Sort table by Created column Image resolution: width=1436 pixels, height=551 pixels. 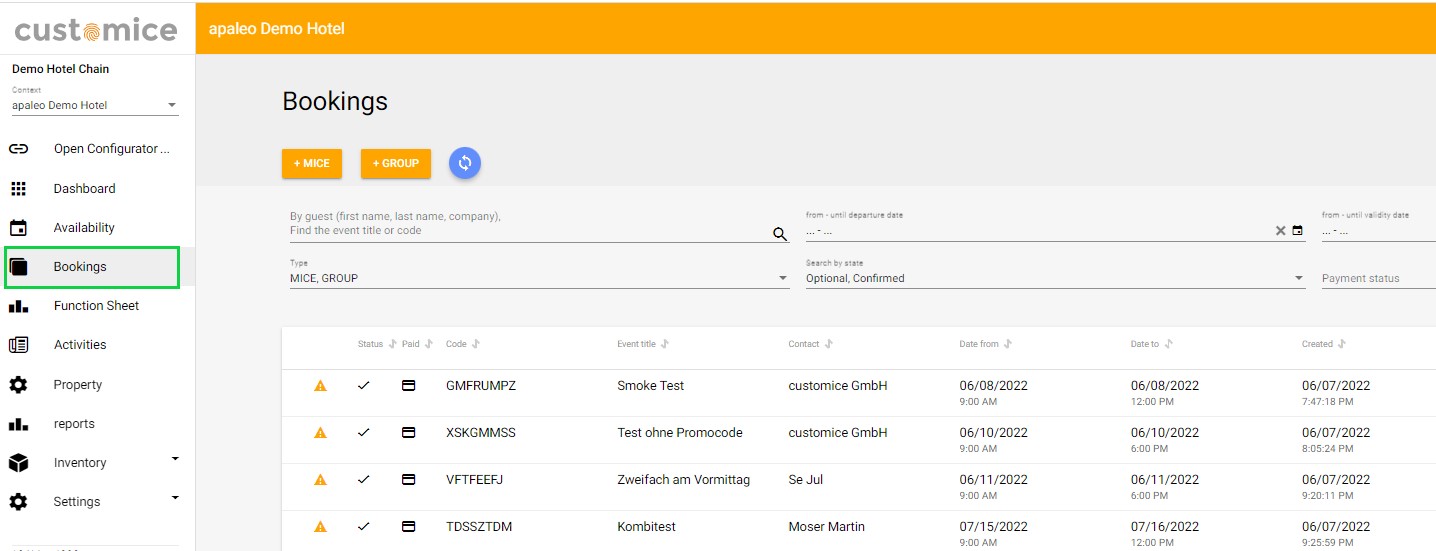[x=1341, y=344]
